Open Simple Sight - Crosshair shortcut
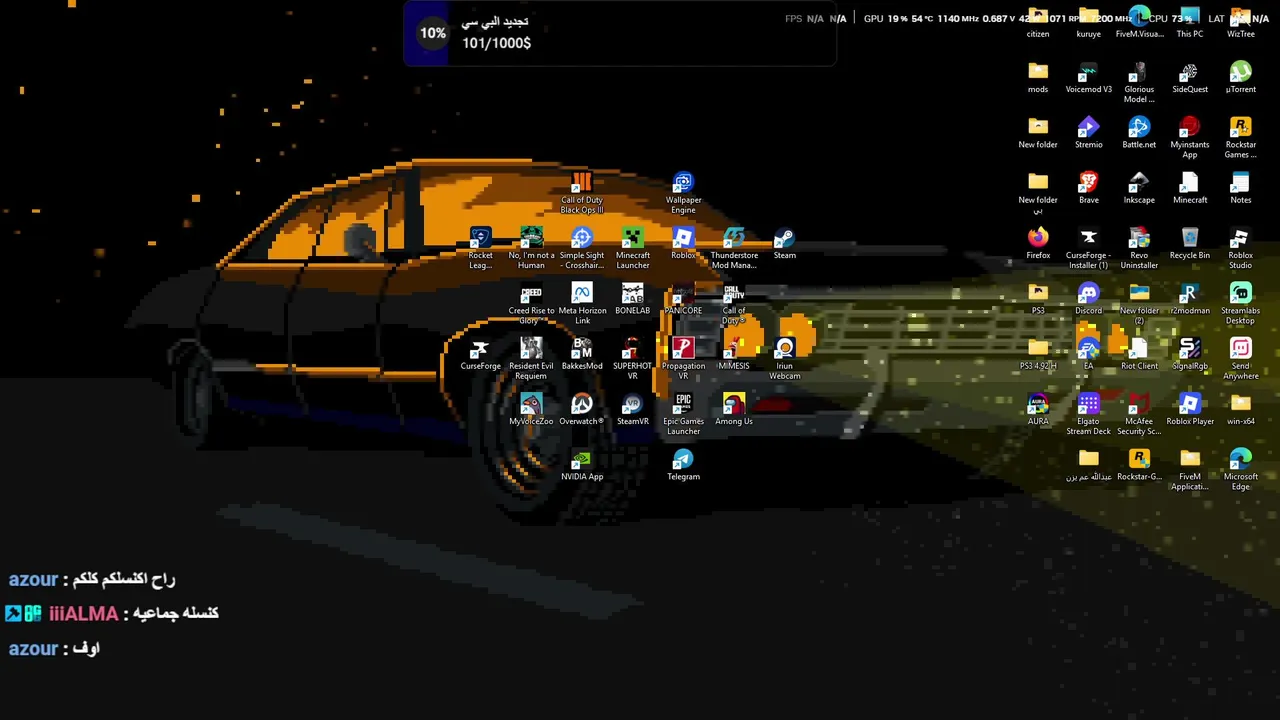Viewport: 1280px width, 720px height. coord(582,247)
